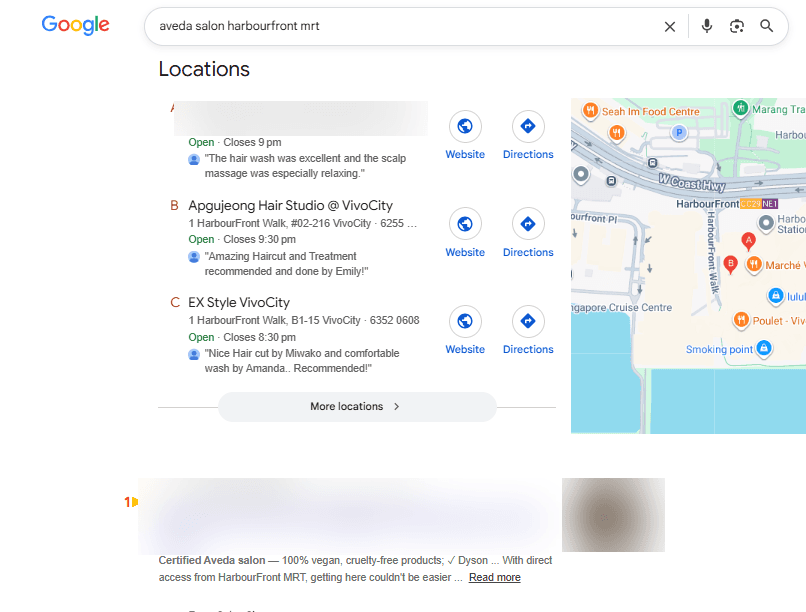Click the Smoking point marker icon
806x612 pixels.
[x=764, y=348]
